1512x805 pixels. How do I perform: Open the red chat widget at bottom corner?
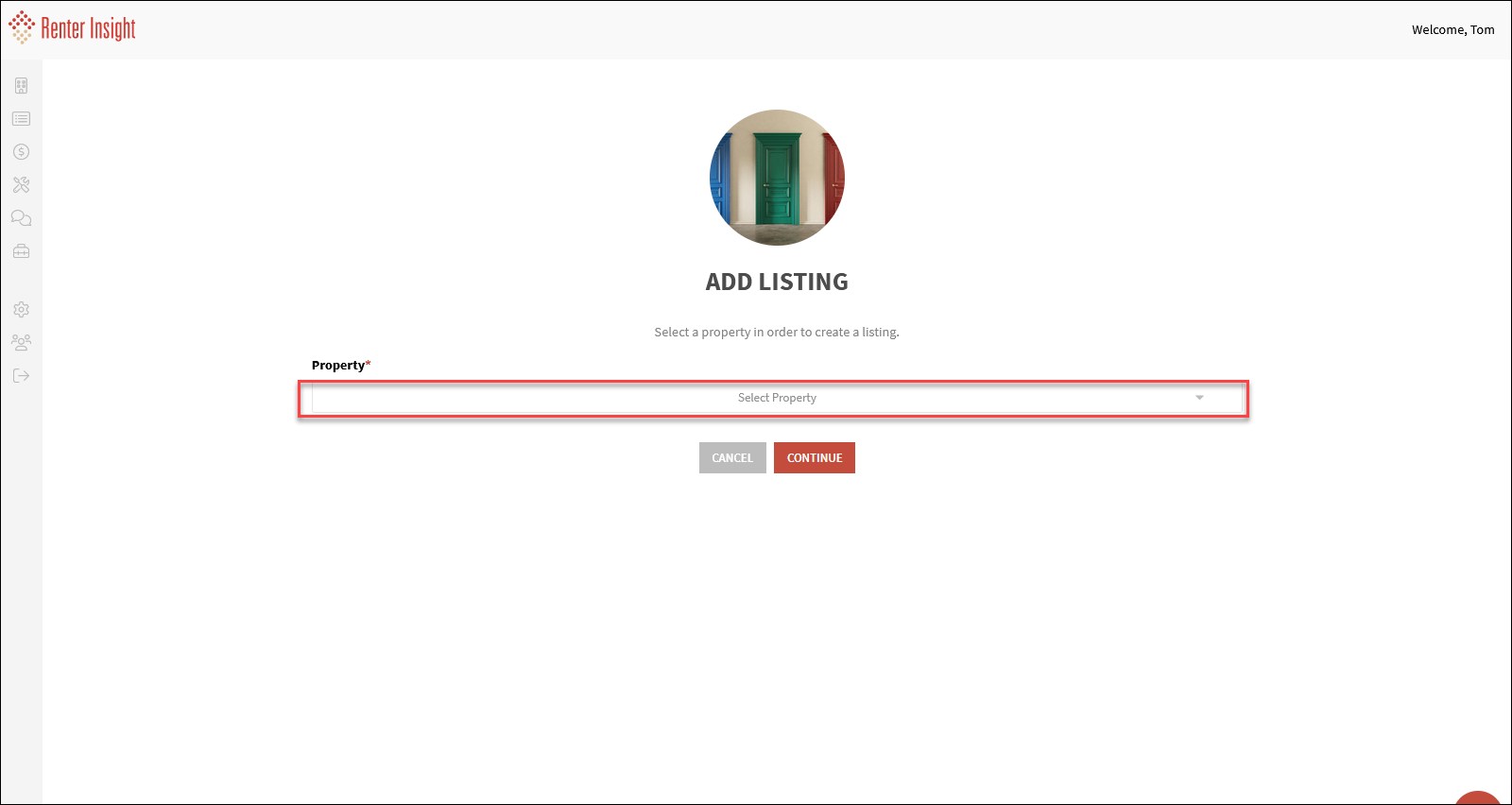click(x=1479, y=798)
